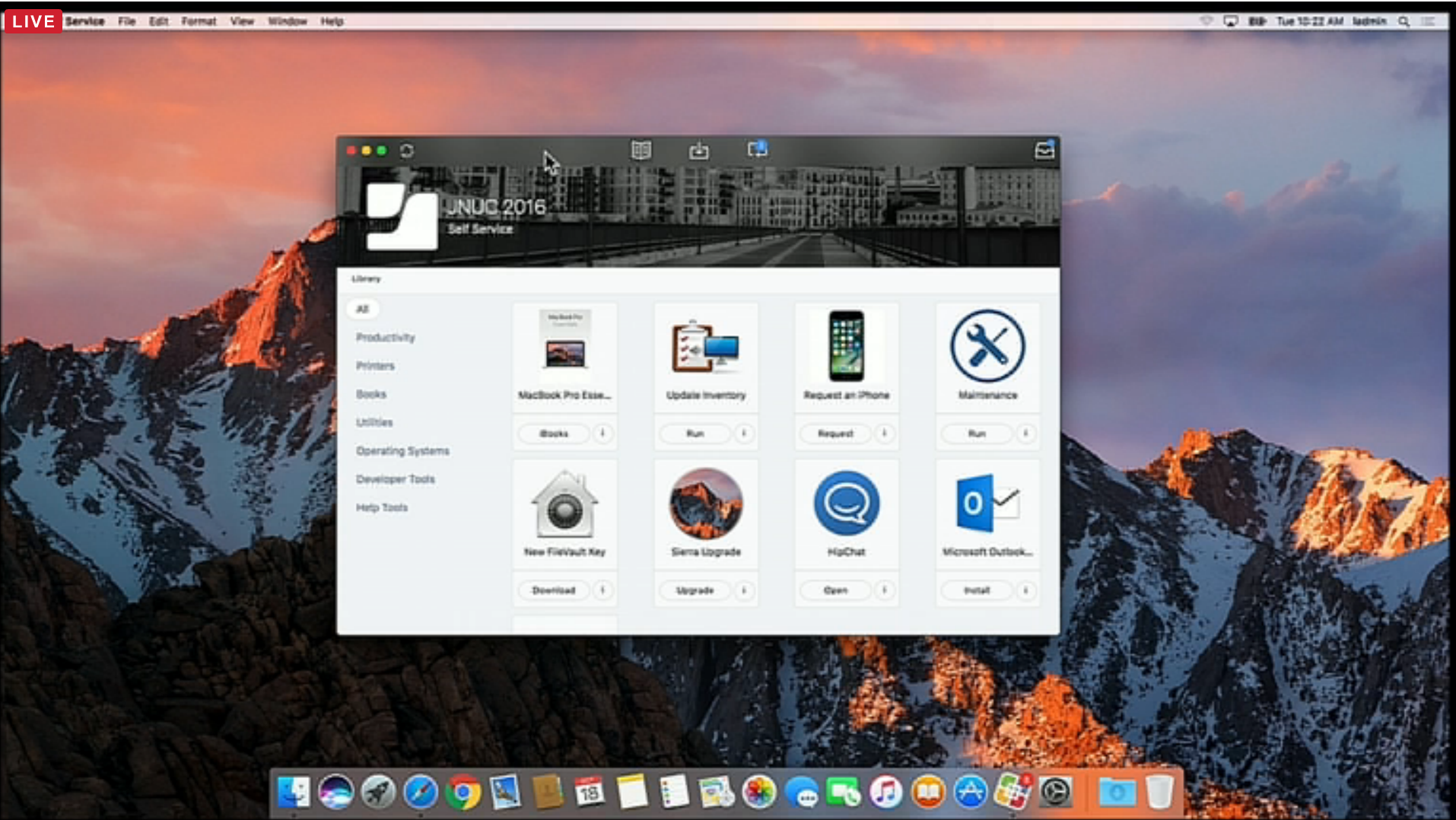Click Install for Microsoft Outlook
Image resolution: width=1456 pixels, height=820 pixels.
[x=977, y=590]
